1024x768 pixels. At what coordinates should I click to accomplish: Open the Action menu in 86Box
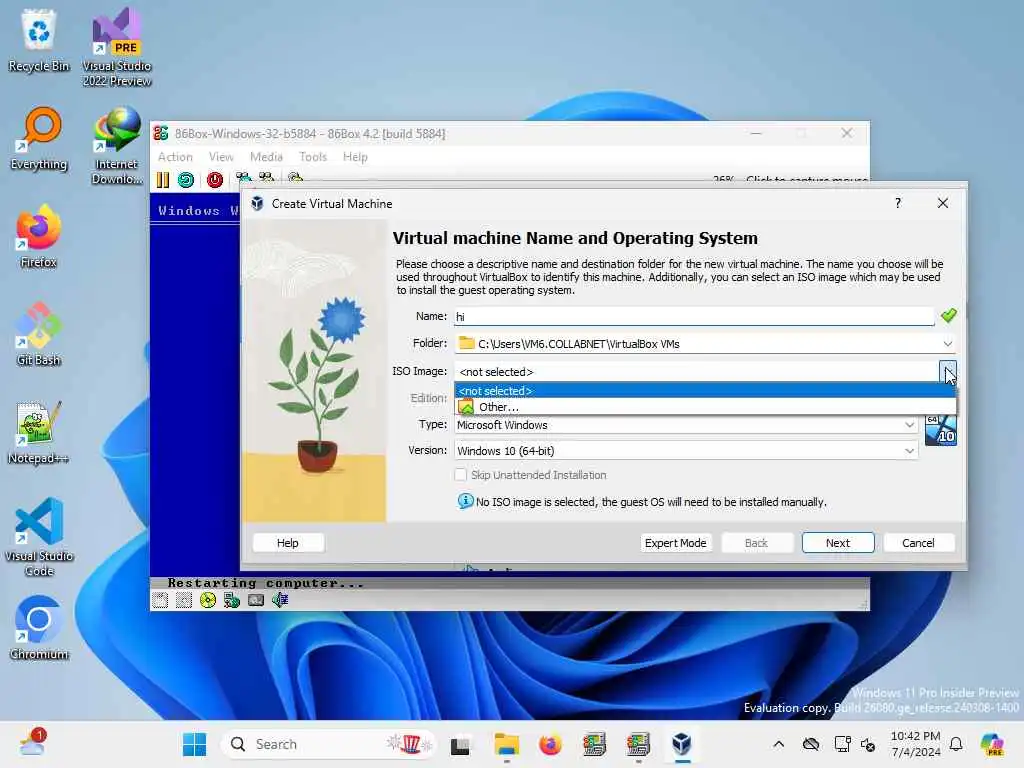click(x=175, y=157)
